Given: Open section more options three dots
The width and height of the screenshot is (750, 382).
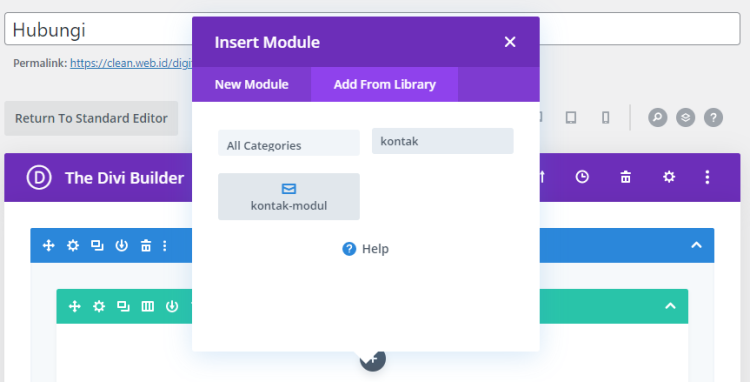Looking at the screenshot, I should point(165,245).
